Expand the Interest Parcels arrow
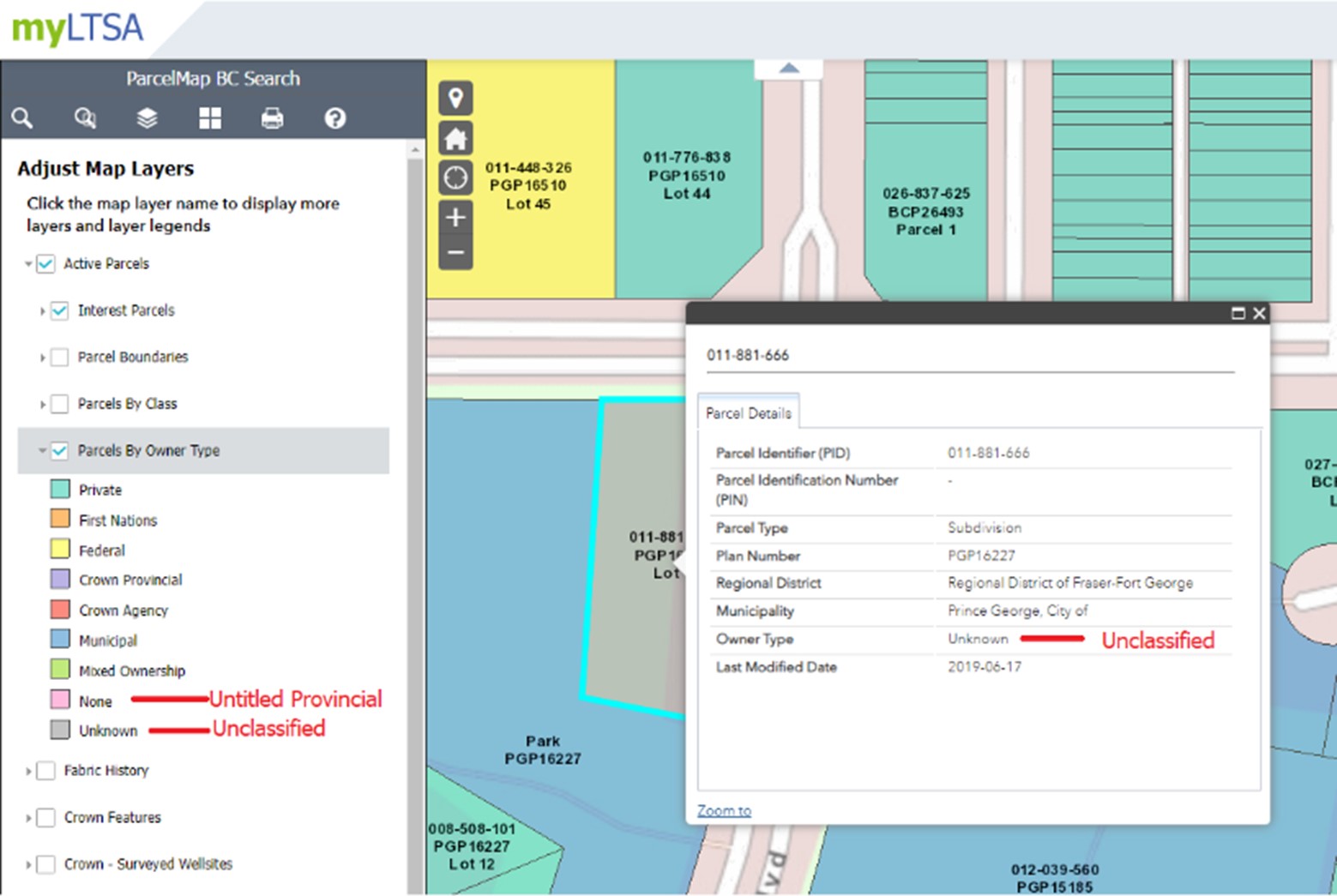 coord(42,311)
